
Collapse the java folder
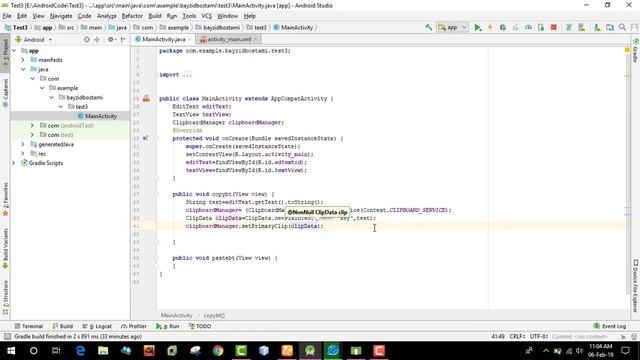click(x=23, y=69)
